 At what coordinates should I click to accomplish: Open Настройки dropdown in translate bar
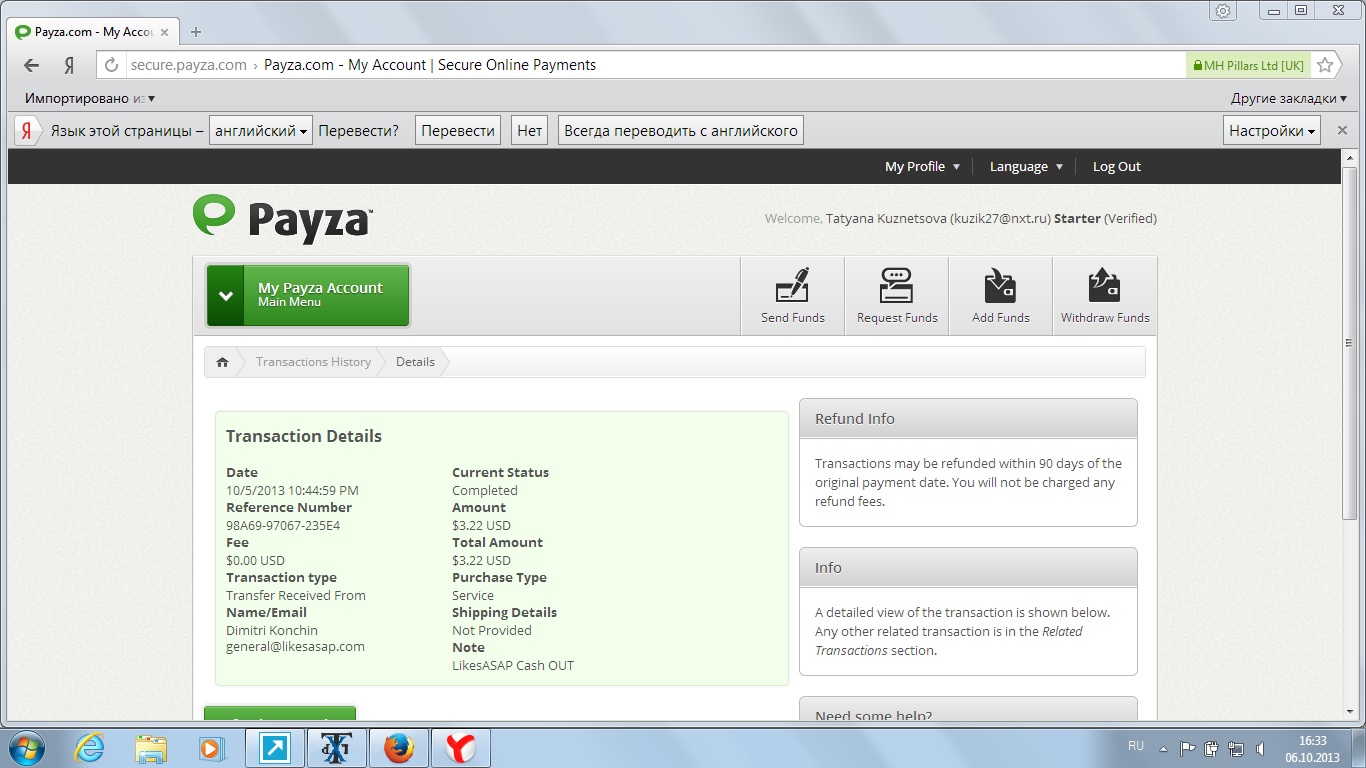click(1272, 131)
